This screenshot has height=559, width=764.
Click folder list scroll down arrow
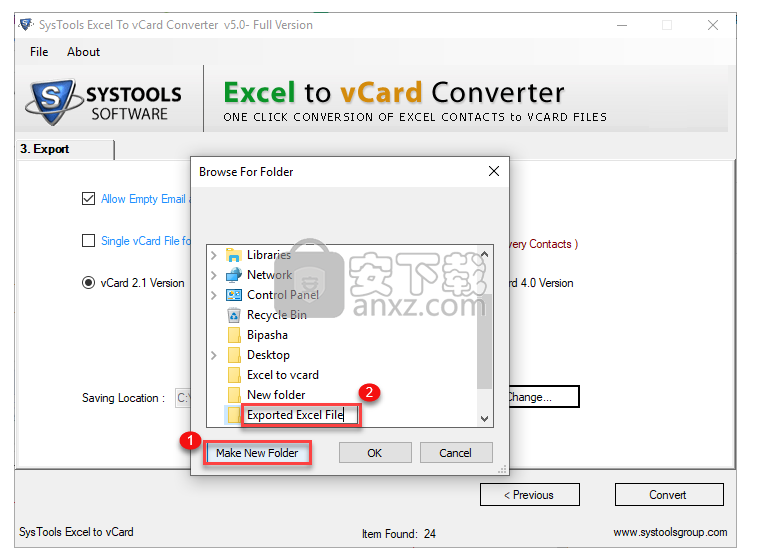(x=484, y=419)
